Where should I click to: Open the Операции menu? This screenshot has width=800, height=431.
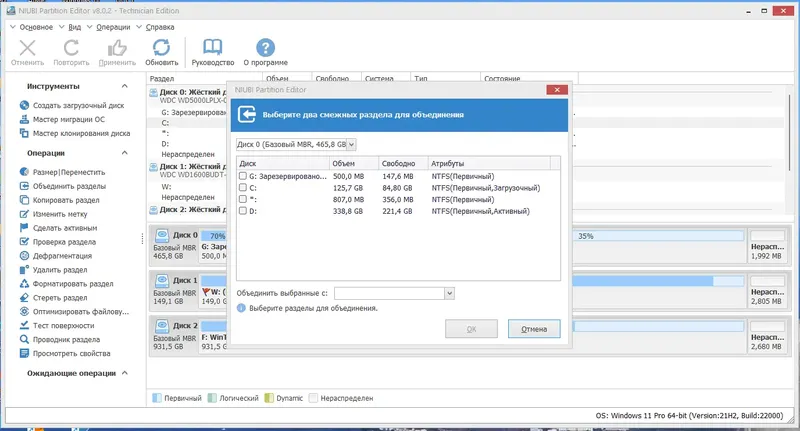pyautogui.click(x=113, y=27)
